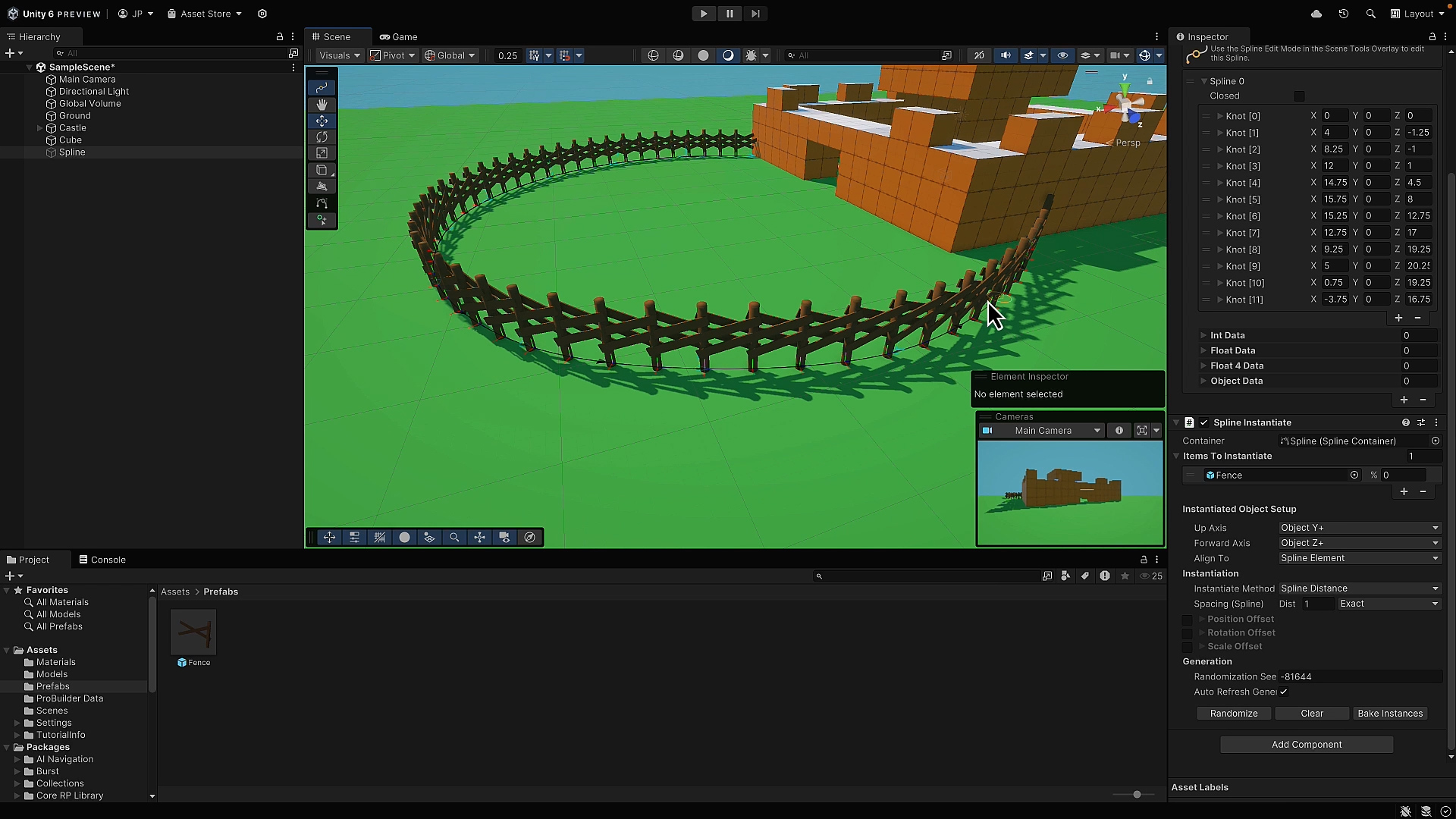Click the Randomize button

click(x=1234, y=713)
